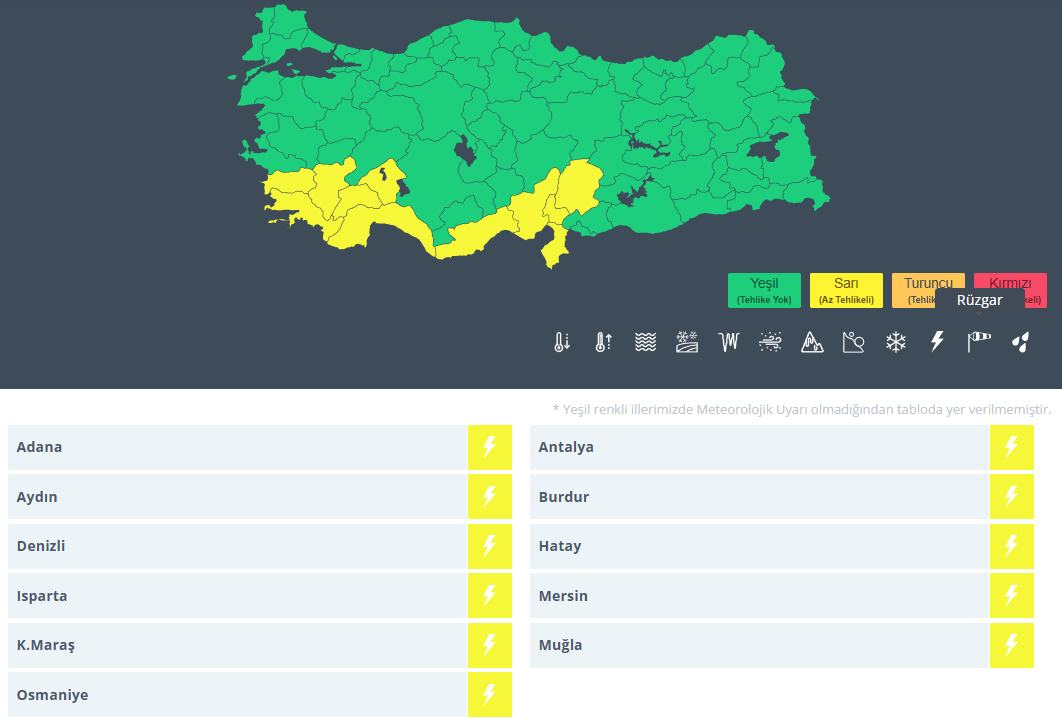Select the cold temperature thermometer icon

[562, 342]
